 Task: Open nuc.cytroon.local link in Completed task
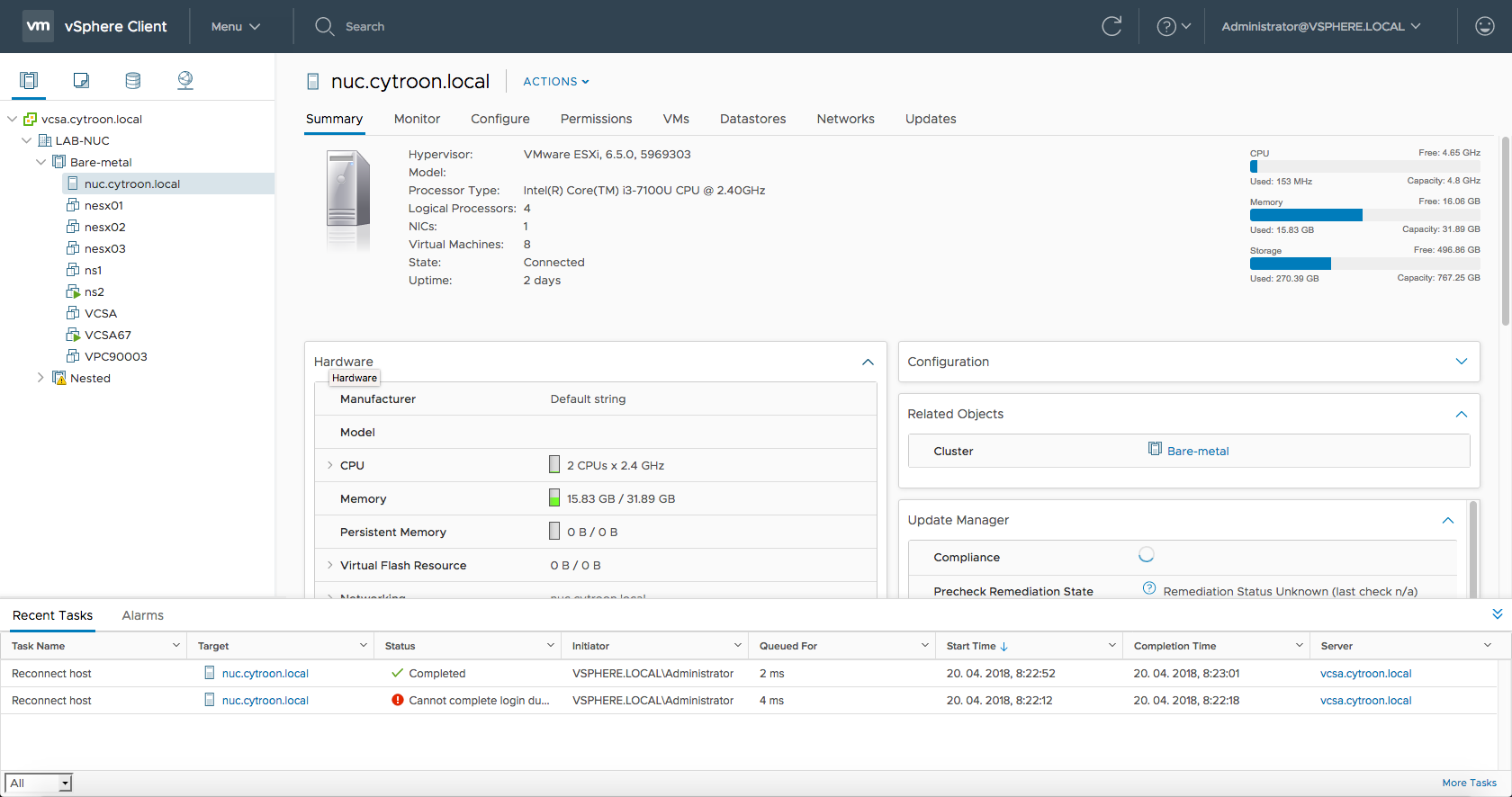click(x=265, y=673)
